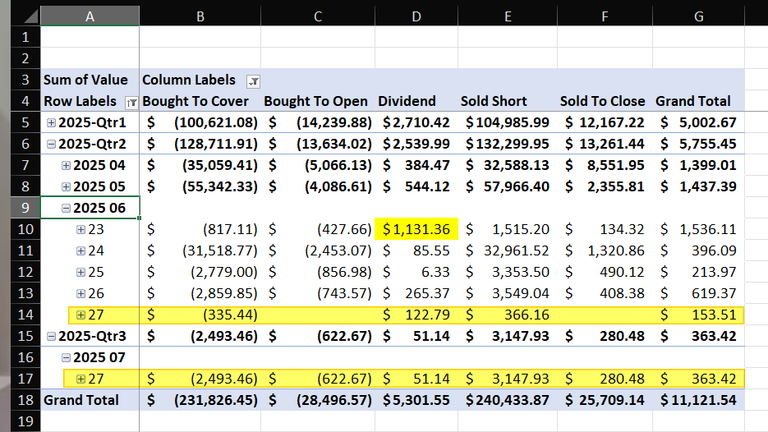Expand day 23 under 2025 06
This screenshot has width=768, height=432.
(81, 229)
